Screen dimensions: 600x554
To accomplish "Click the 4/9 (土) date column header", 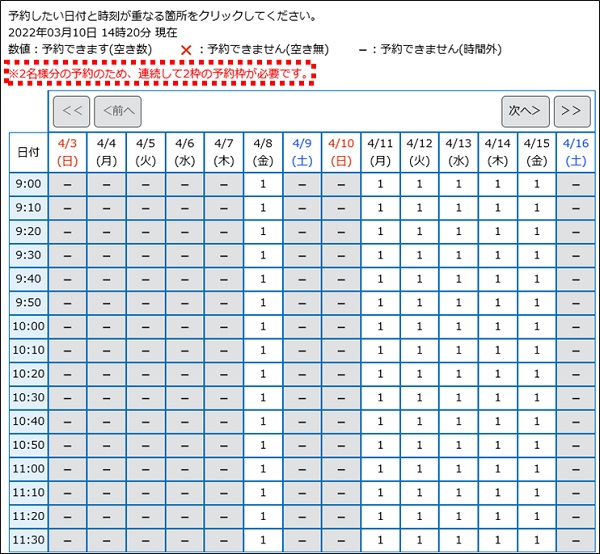I will [x=302, y=152].
